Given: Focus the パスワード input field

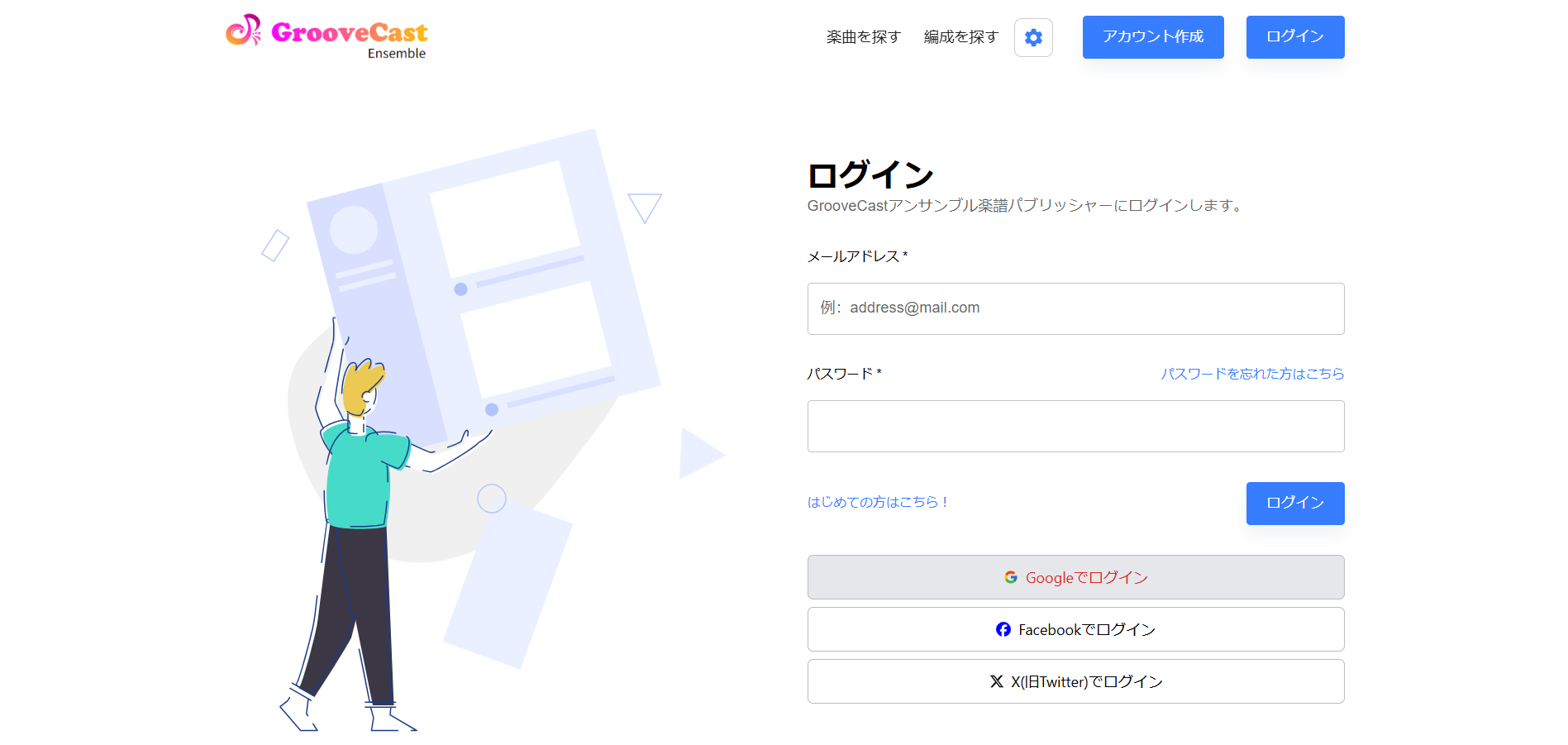Looking at the screenshot, I should click(1075, 426).
